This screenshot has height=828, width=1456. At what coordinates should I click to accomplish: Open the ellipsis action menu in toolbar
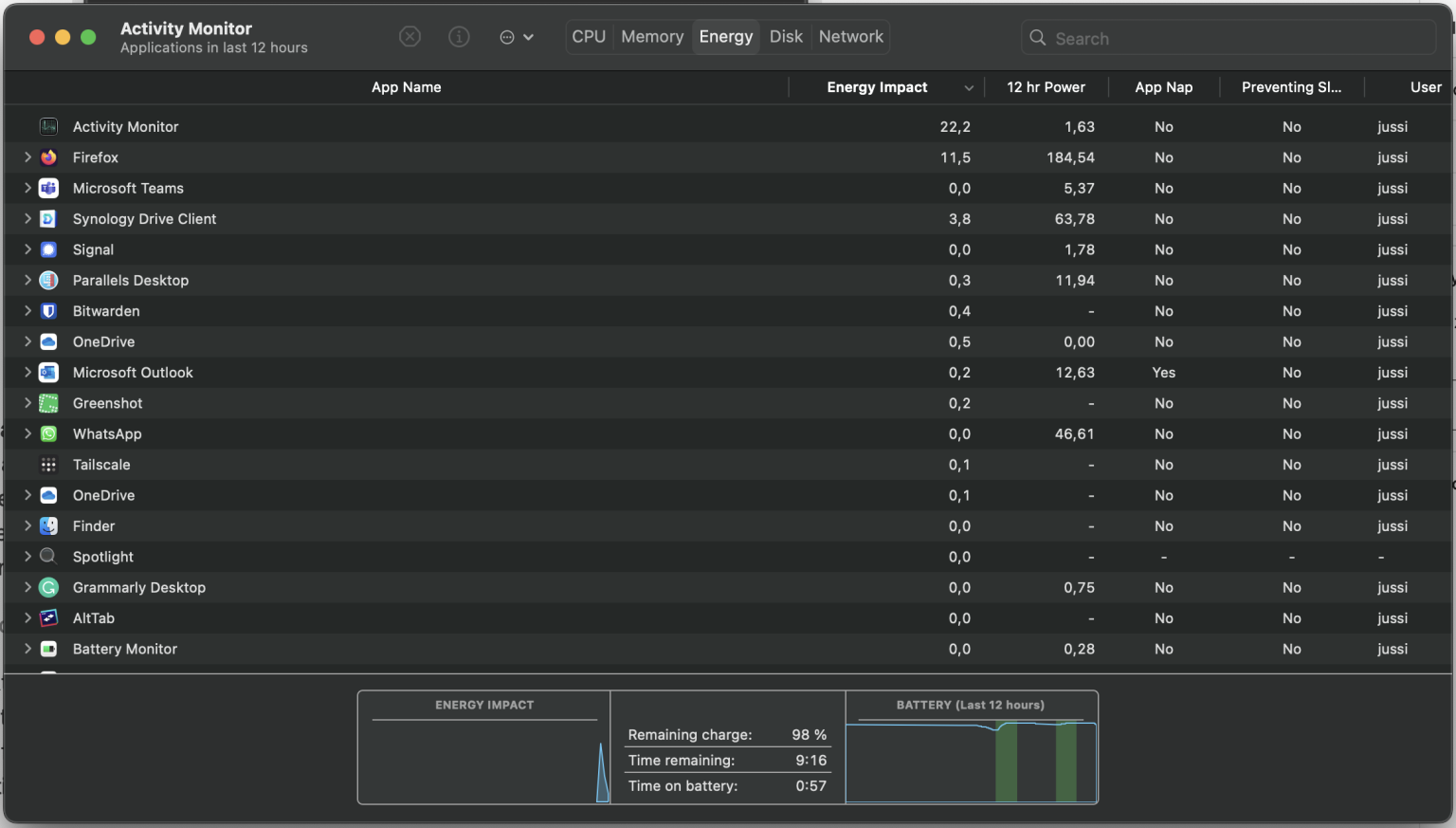[517, 37]
